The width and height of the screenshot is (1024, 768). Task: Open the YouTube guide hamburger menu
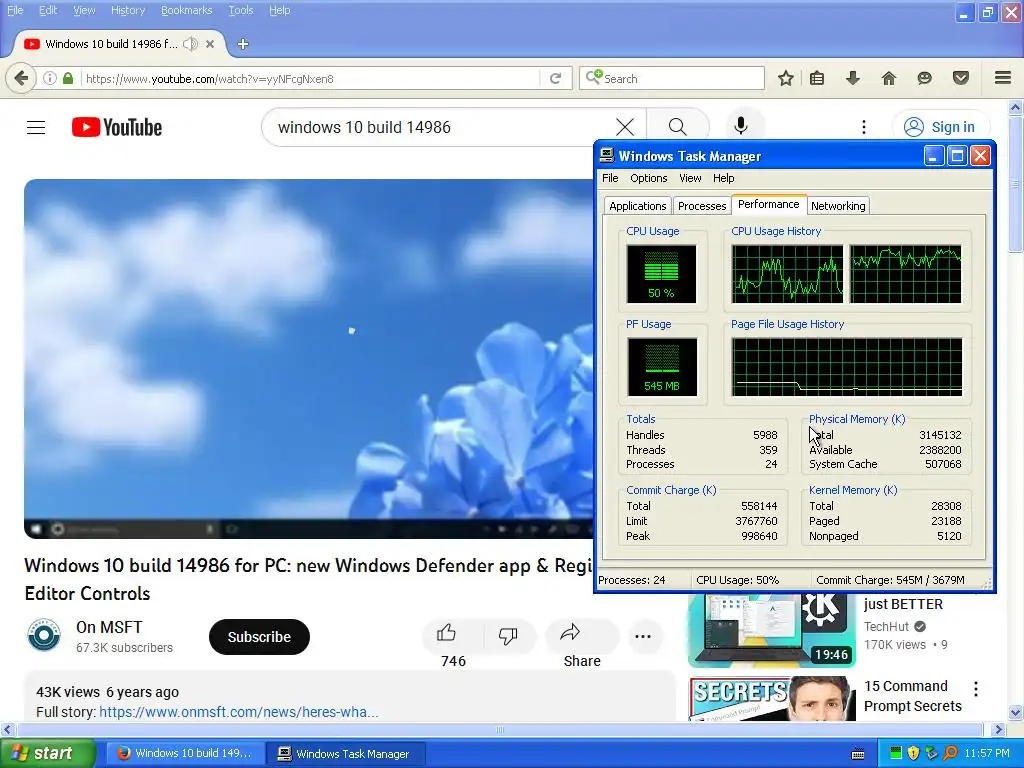pyautogui.click(x=36, y=127)
